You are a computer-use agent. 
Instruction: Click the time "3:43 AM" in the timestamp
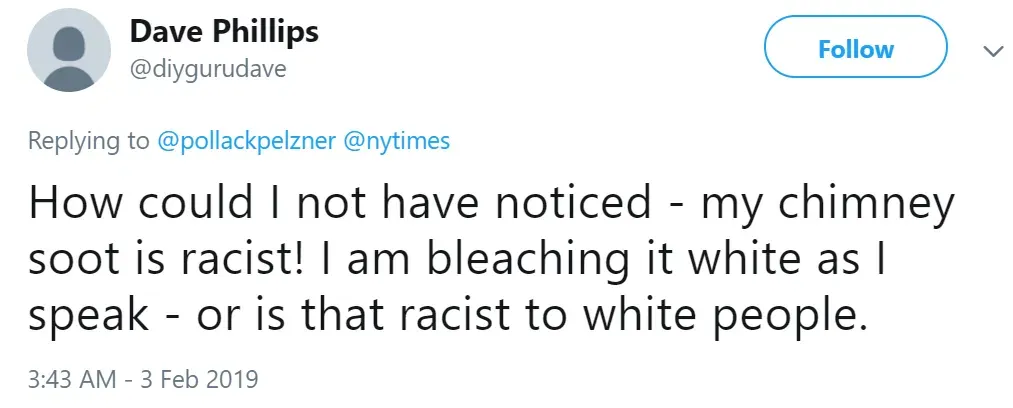(x=70, y=380)
